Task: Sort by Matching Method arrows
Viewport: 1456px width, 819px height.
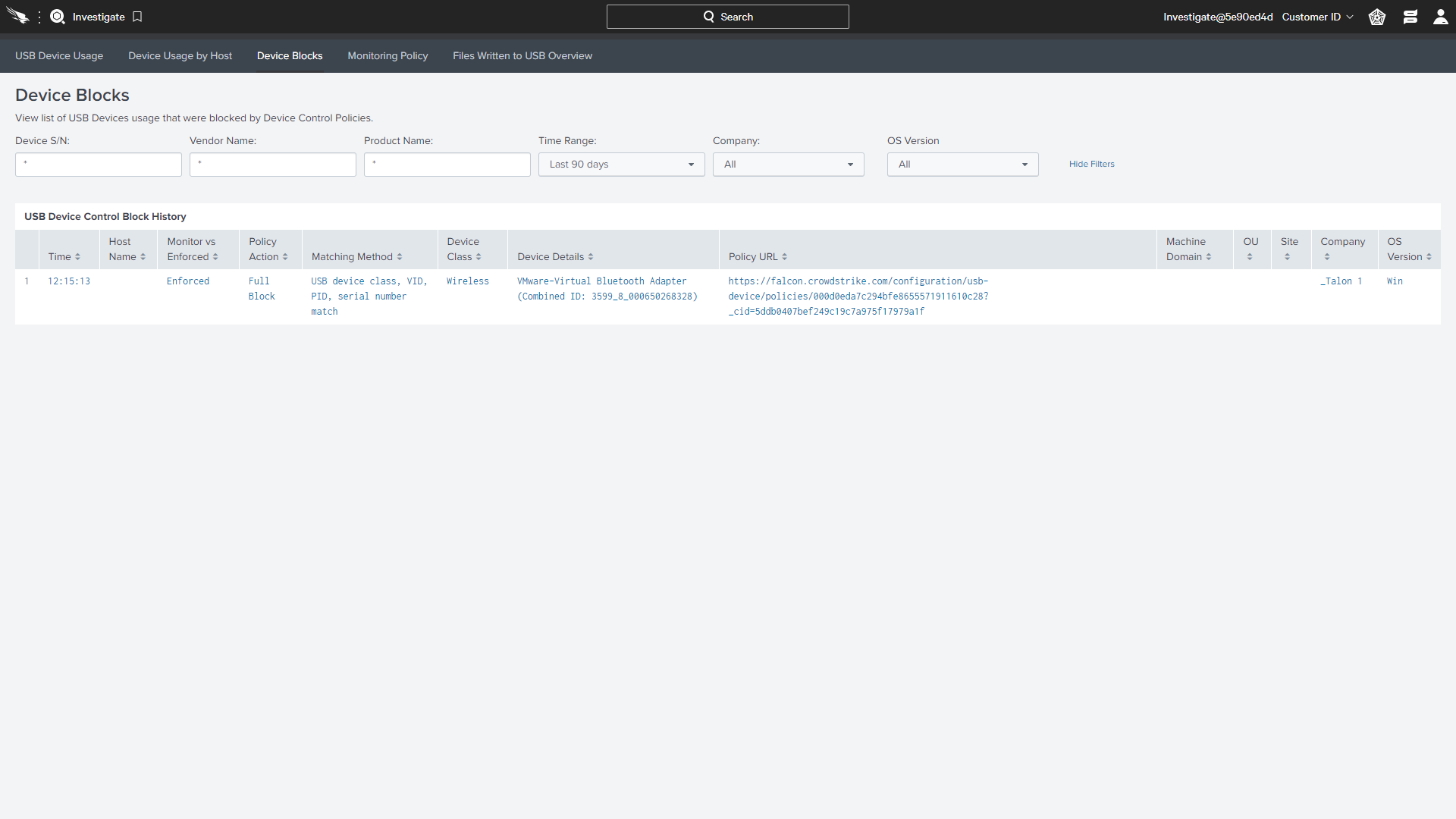Action: [x=400, y=257]
